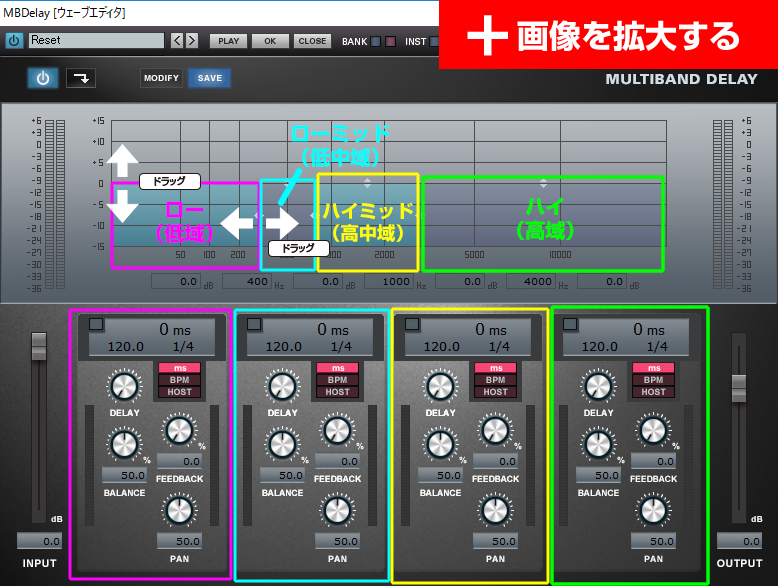
Task: Enable the low band delay checkbox
Action: point(96,325)
